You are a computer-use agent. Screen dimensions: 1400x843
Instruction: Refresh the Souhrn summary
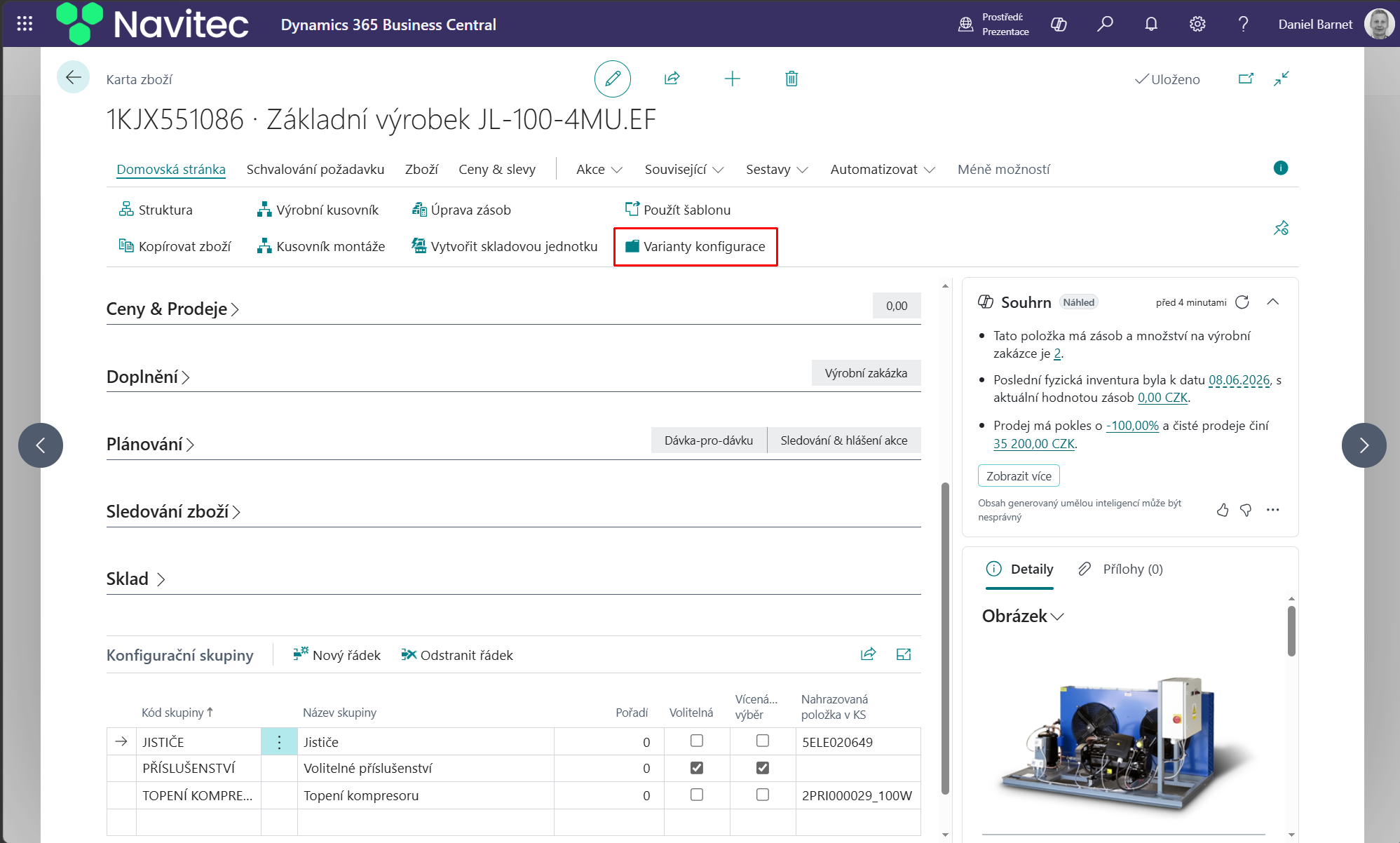click(1242, 302)
